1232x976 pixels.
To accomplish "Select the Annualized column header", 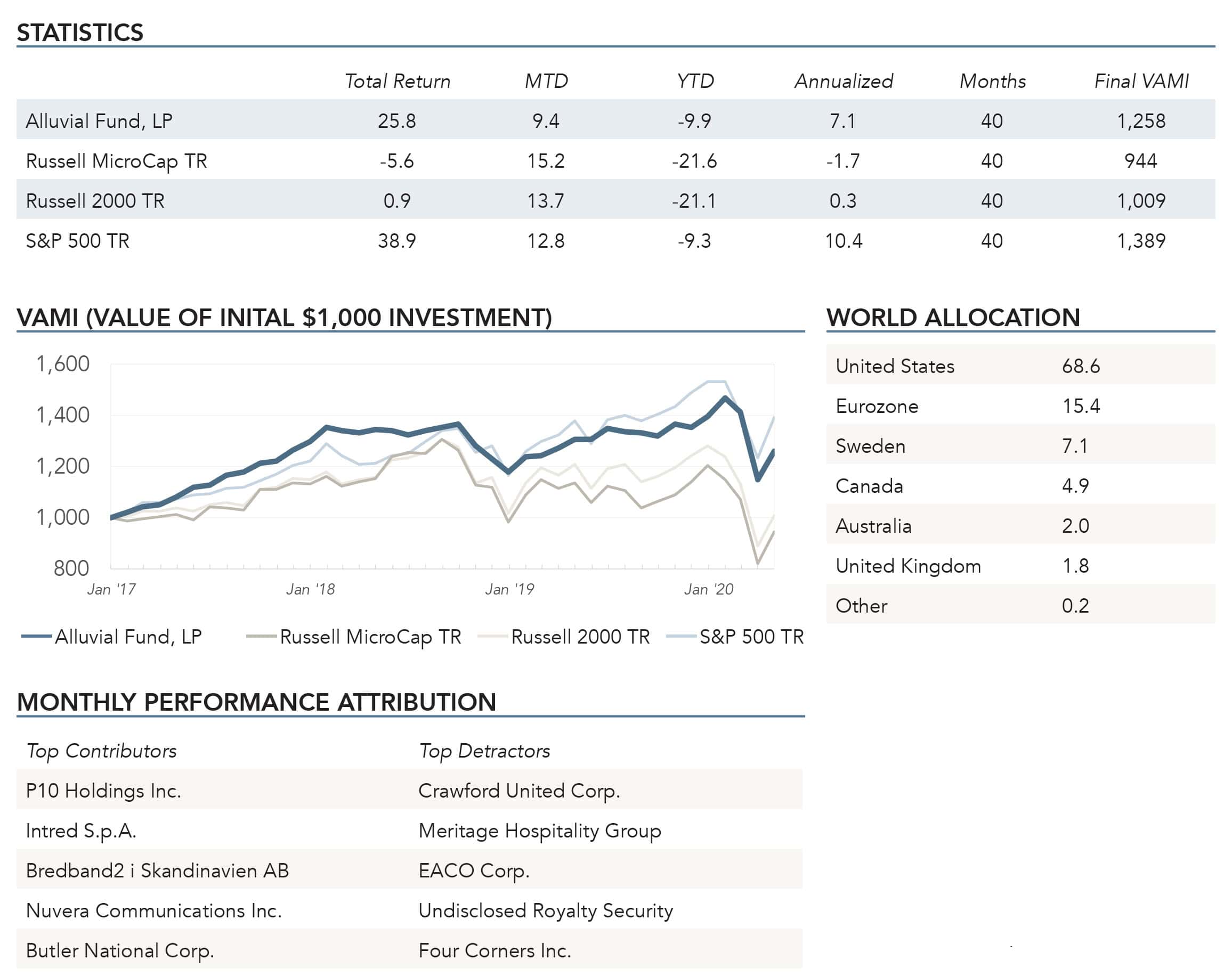I will [844, 81].
